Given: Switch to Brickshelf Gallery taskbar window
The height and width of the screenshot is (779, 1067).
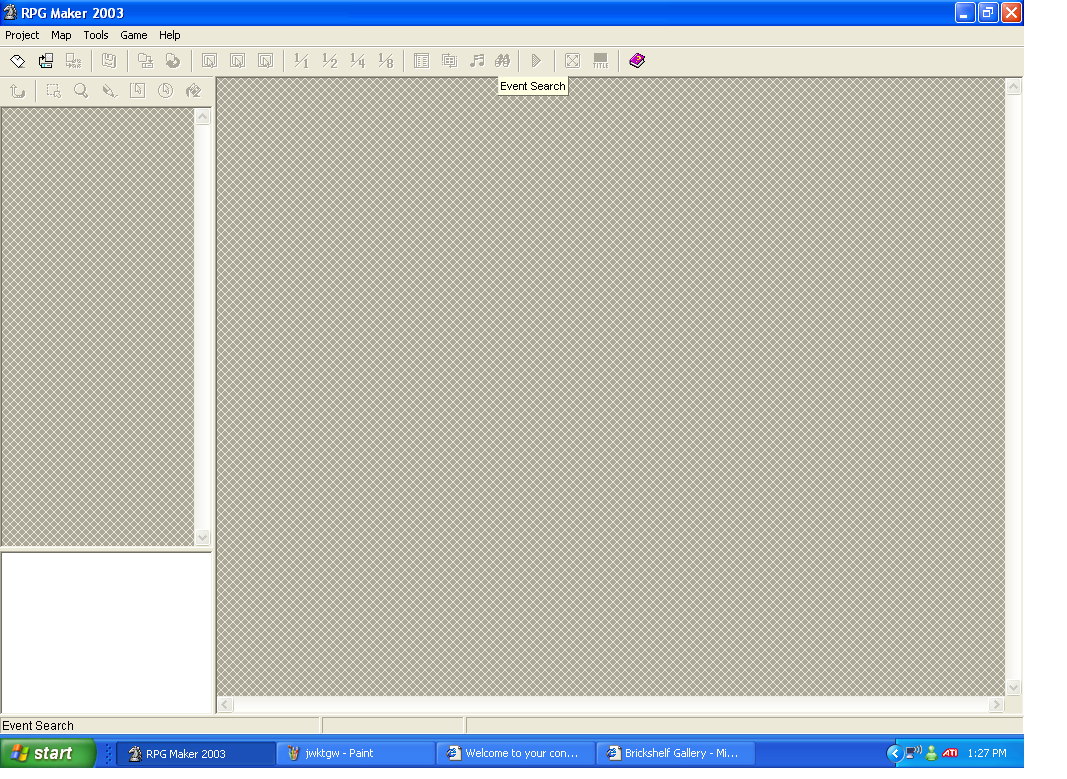Looking at the screenshot, I should (675, 753).
